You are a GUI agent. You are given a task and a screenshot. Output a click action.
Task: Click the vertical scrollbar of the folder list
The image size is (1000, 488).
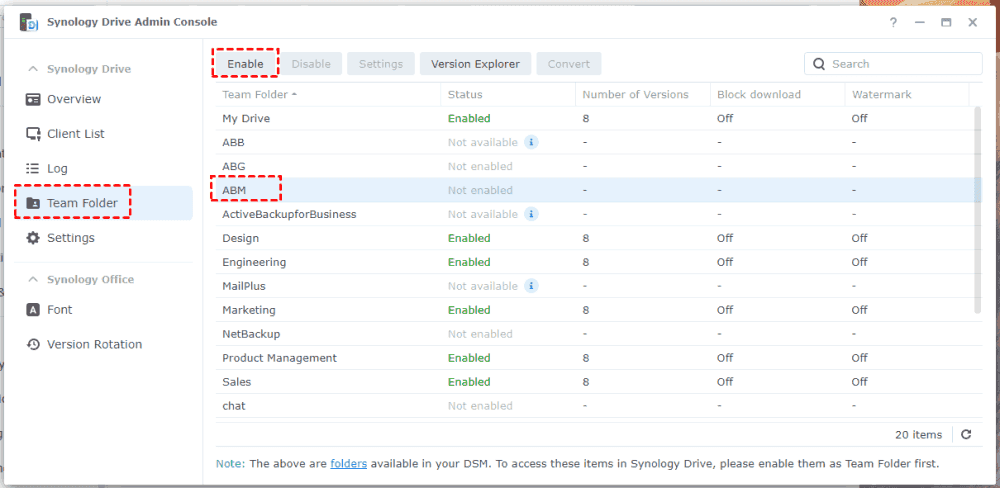pyautogui.click(x=978, y=211)
